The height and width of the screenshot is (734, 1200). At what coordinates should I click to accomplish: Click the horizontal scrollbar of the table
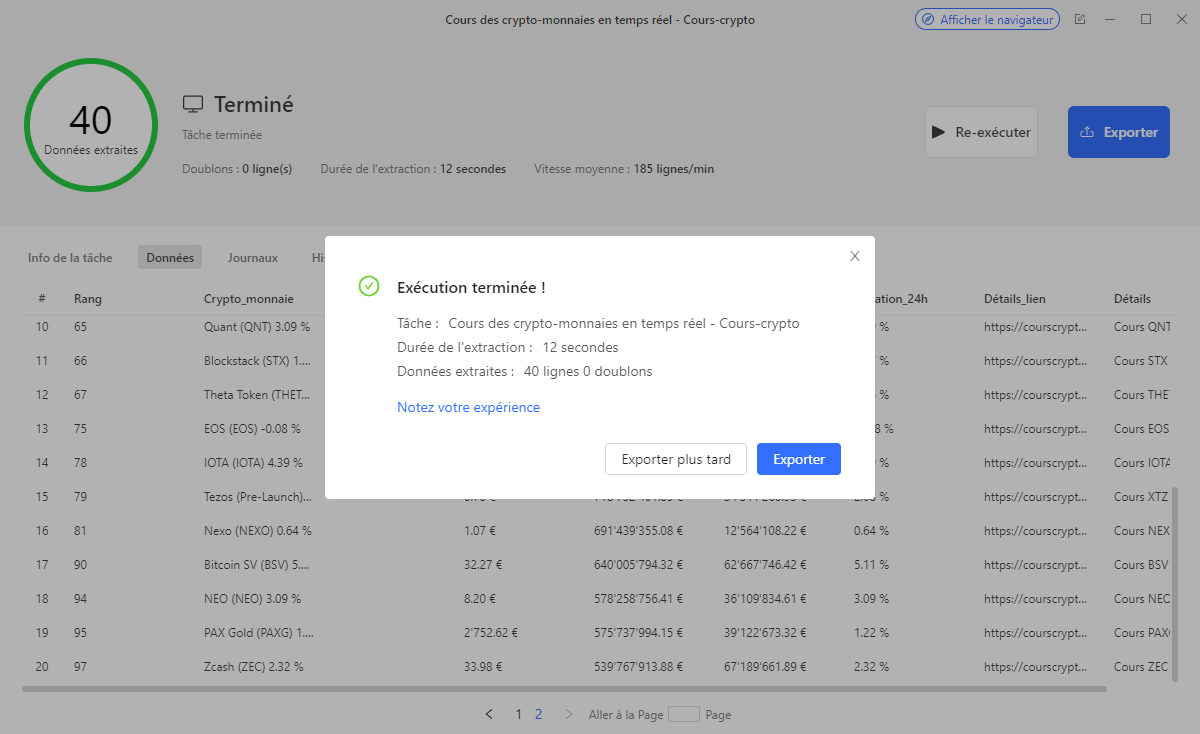(x=564, y=688)
